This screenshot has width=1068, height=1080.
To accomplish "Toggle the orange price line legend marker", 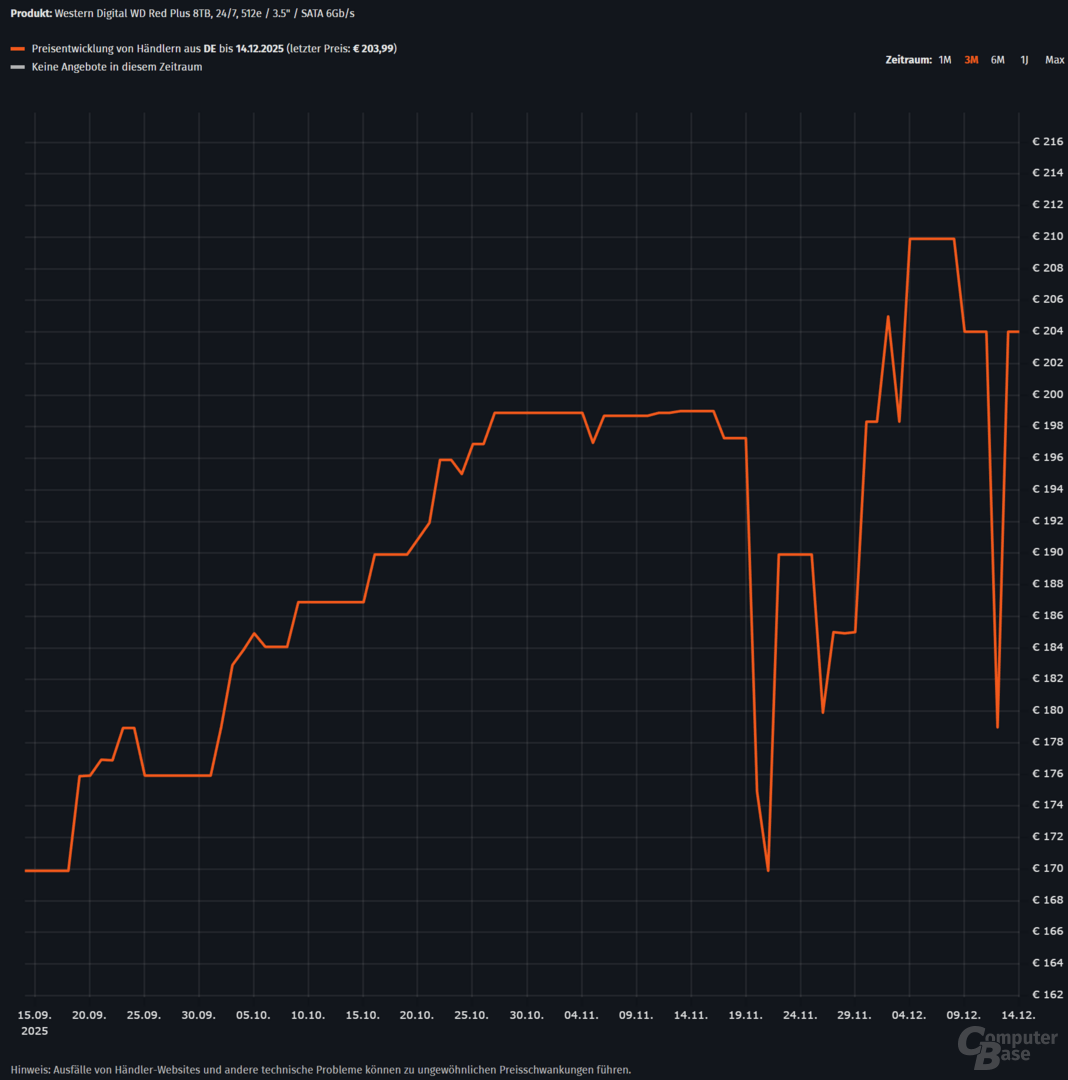I will (17, 49).
